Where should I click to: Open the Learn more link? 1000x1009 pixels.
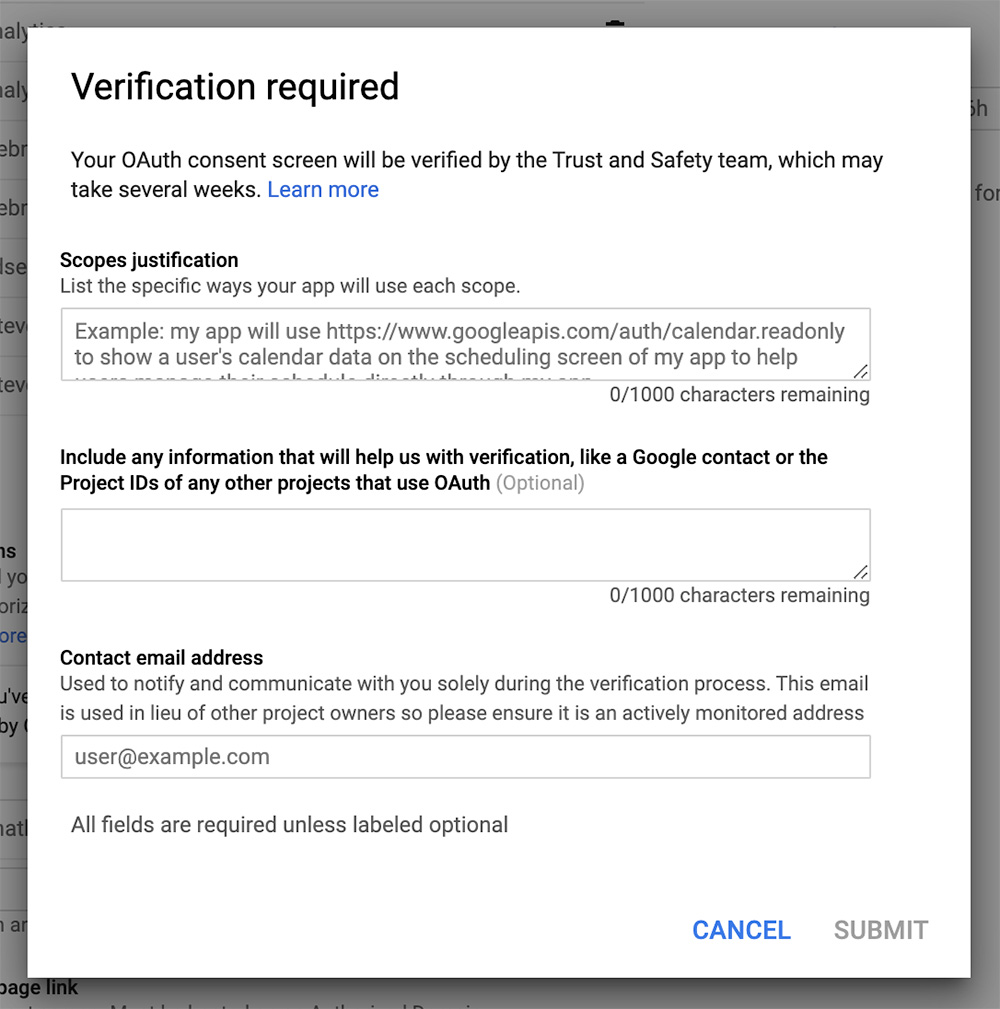click(x=323, y=190)
